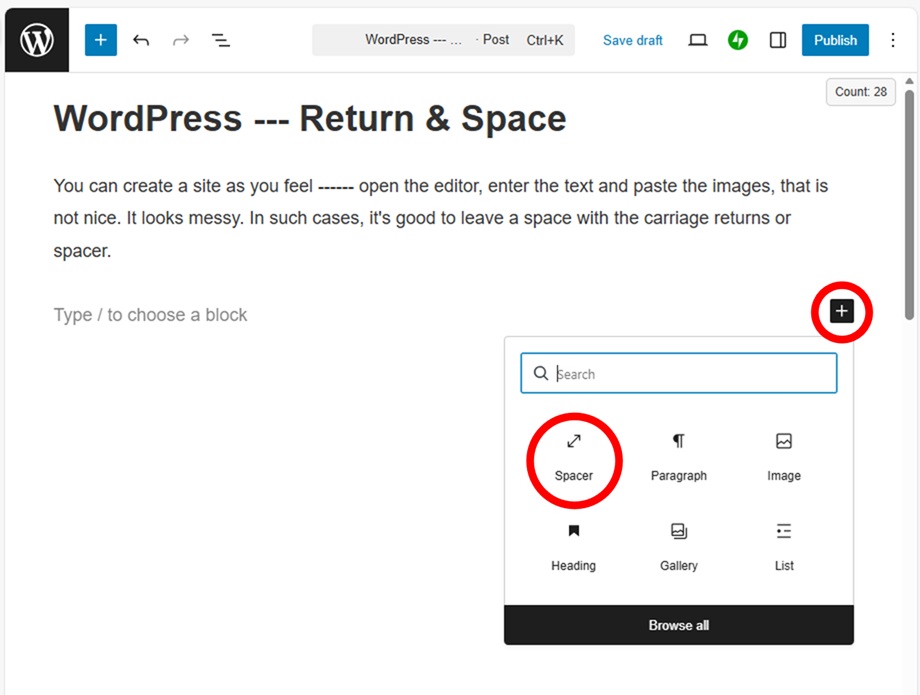Click Save draft link
The height and width of the screenshot is (695, 920).
(x=632, y=40)
